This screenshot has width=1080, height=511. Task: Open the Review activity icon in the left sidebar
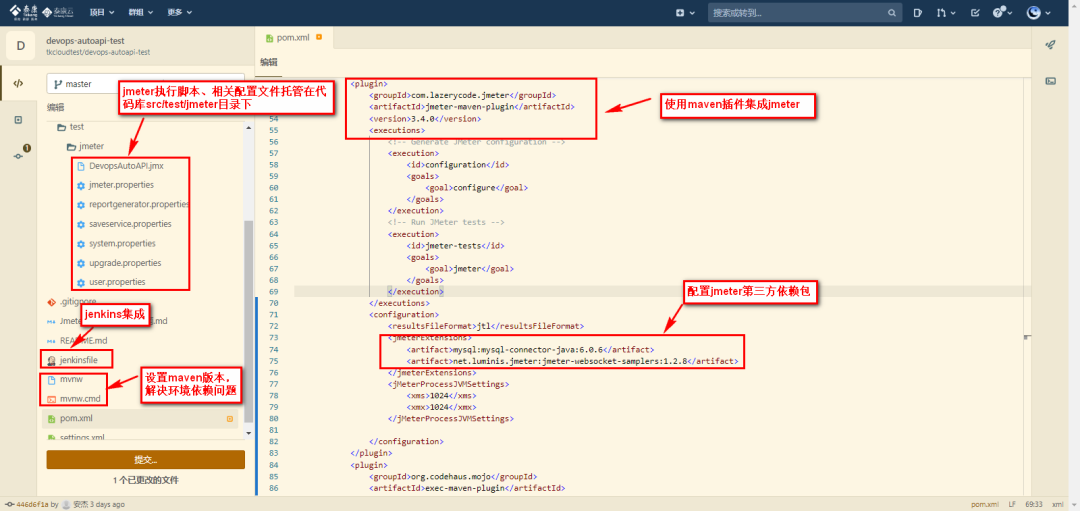(19, 120)
